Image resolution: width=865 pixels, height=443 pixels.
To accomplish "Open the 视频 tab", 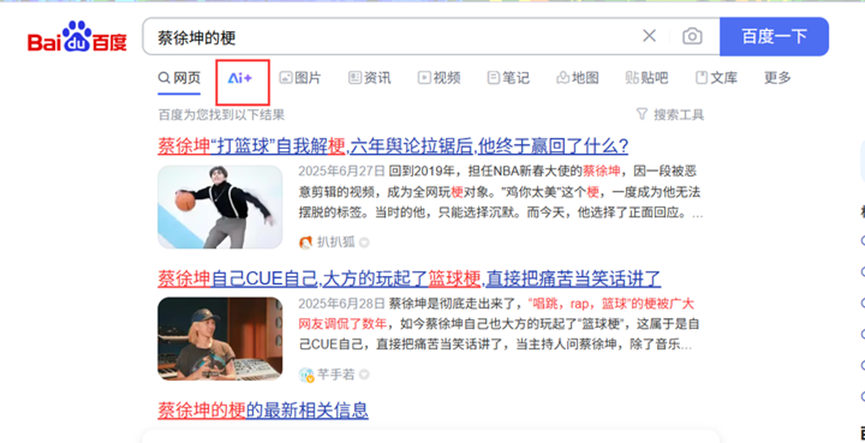I will tap(439, 78).
